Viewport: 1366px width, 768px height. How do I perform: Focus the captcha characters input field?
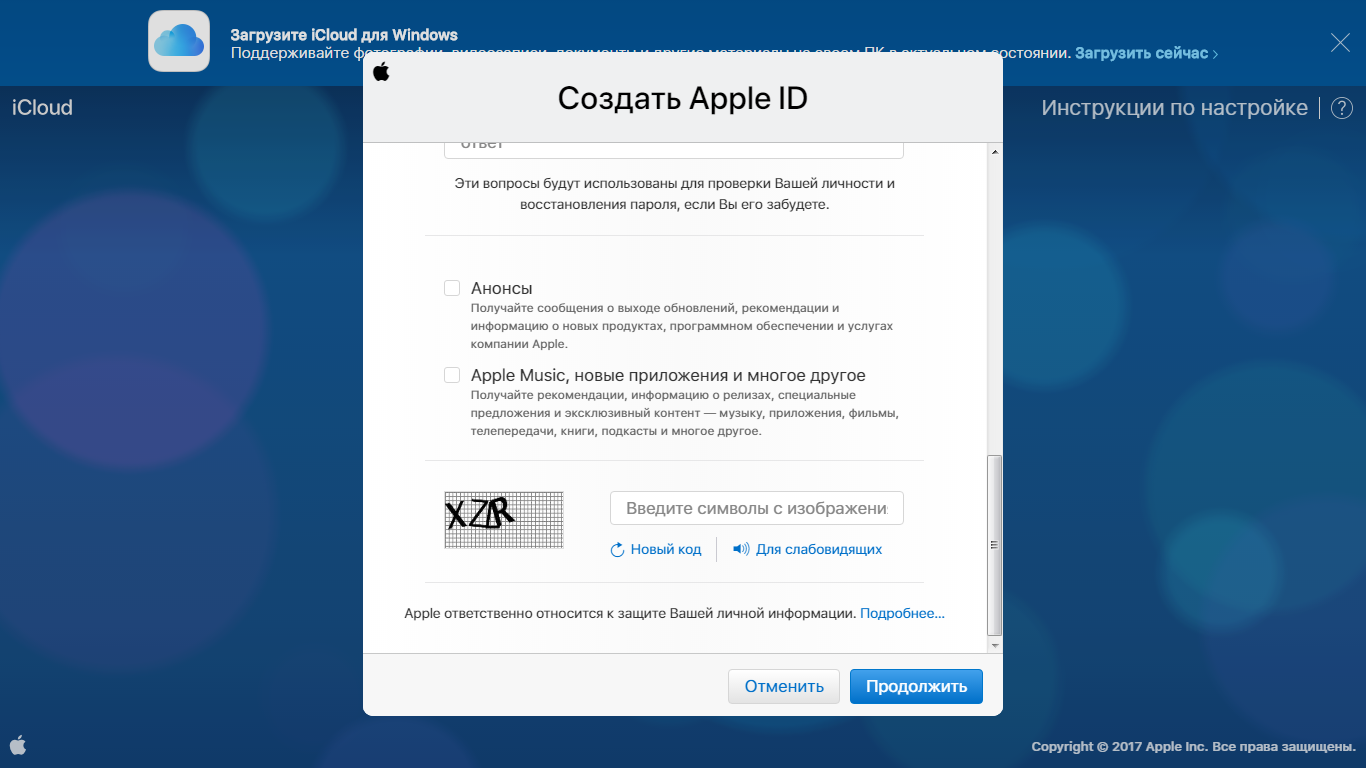pyautogui.click(x=757, y=508)
